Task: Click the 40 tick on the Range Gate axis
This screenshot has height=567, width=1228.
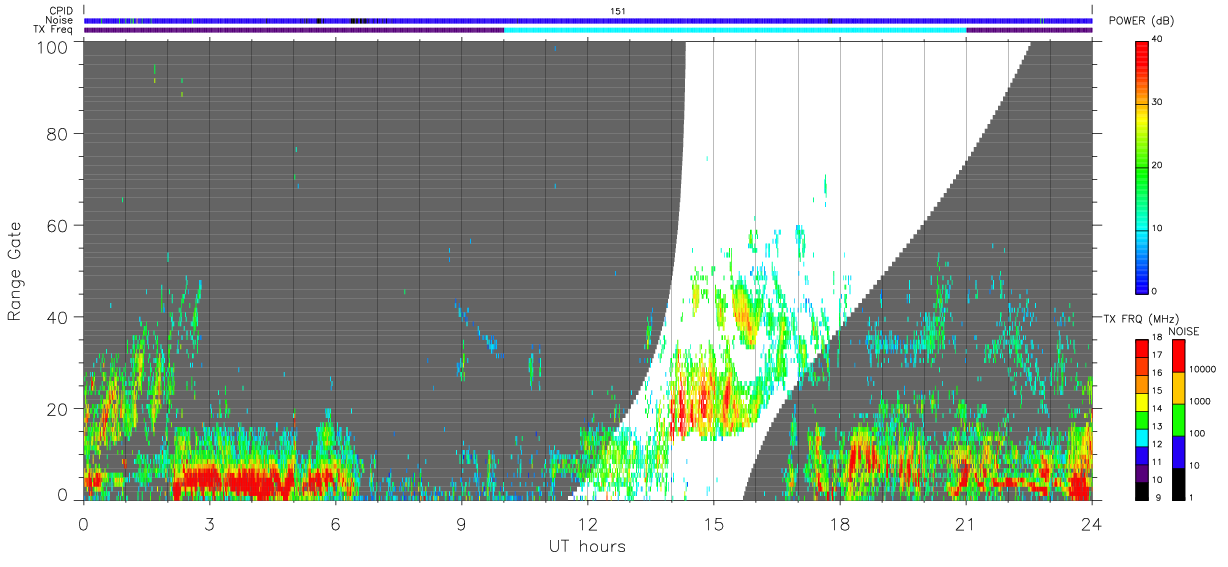Action: [x=58, y=317]
